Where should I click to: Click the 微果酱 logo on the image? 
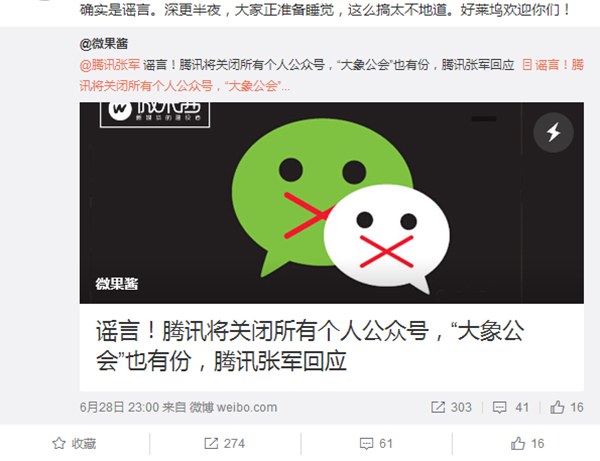[155, 114]
